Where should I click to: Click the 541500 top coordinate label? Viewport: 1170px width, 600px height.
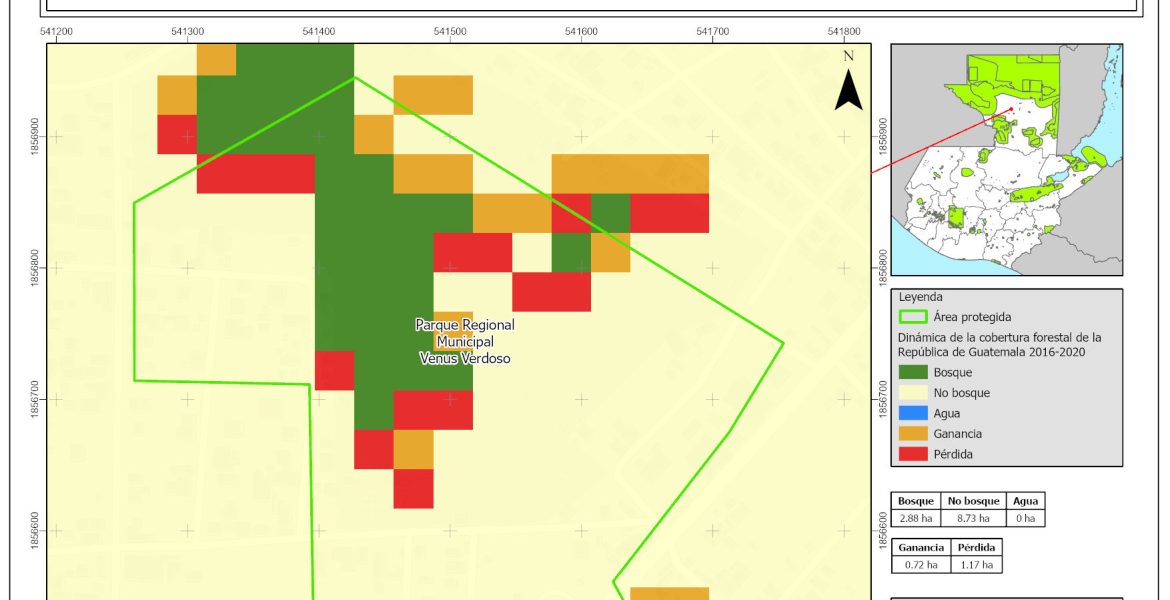(x=450, y=32)
